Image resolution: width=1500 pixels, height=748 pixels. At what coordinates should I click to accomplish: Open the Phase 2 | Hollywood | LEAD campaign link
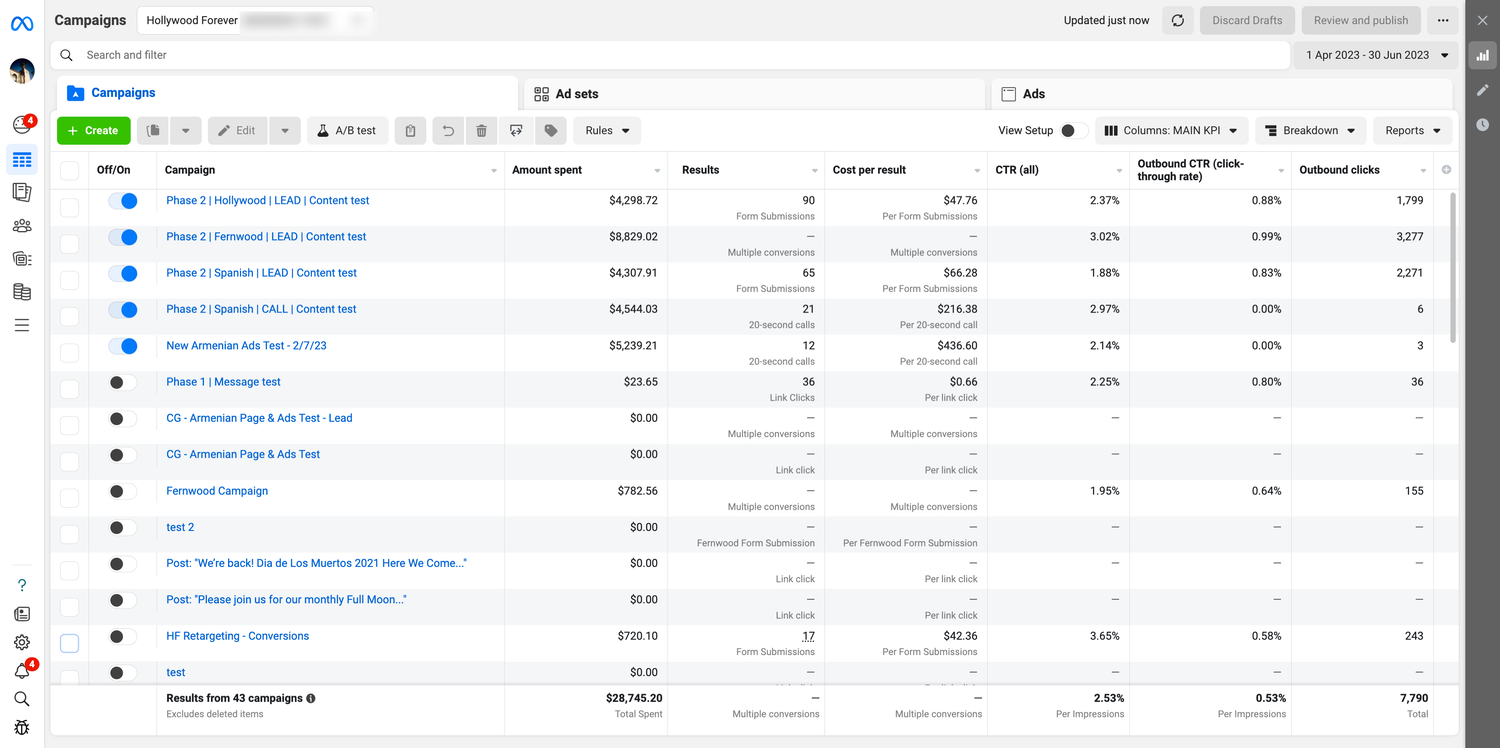click(267, 200)
